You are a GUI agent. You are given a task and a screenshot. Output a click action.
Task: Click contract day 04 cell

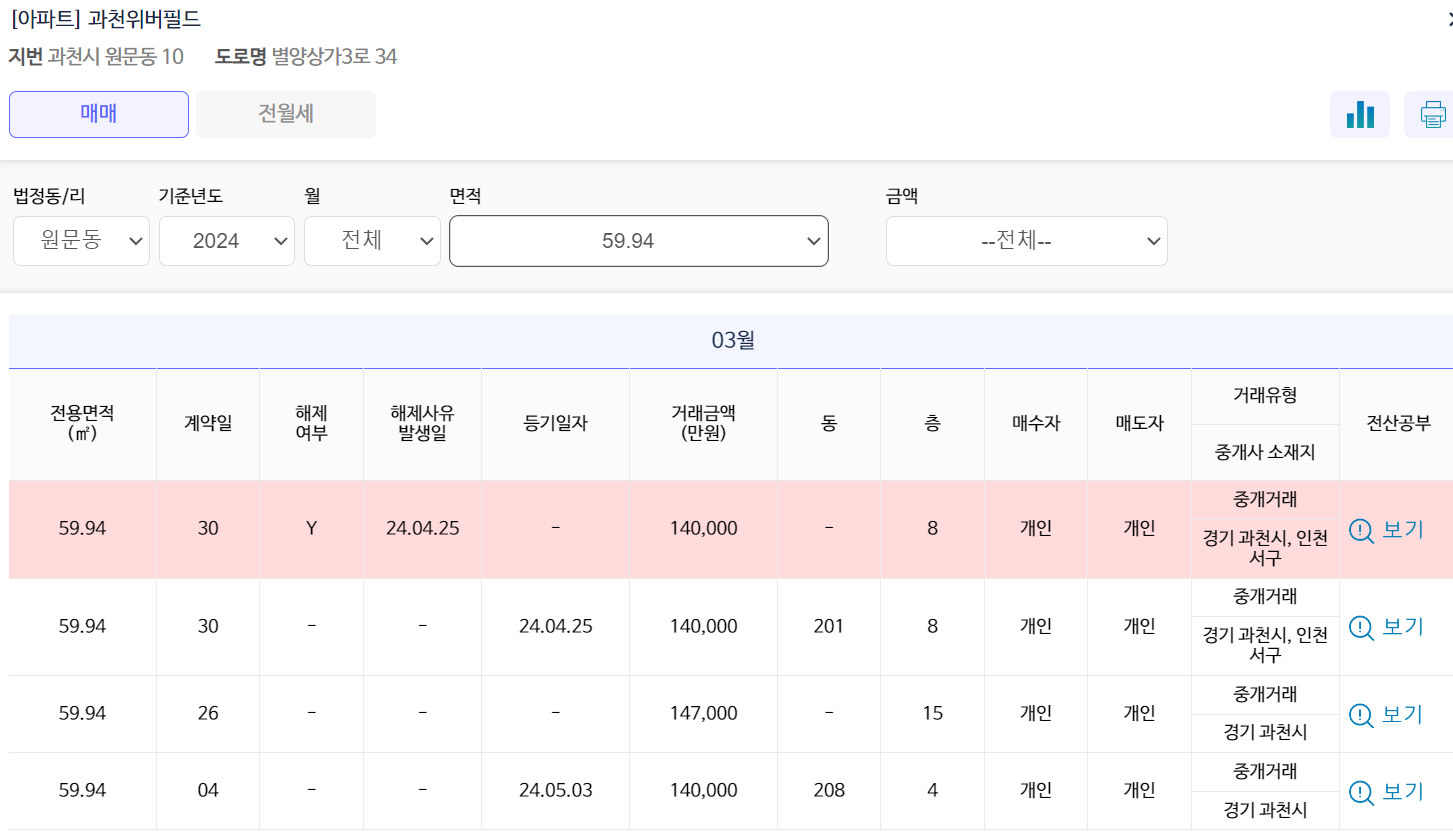click(x=208, y=790)
